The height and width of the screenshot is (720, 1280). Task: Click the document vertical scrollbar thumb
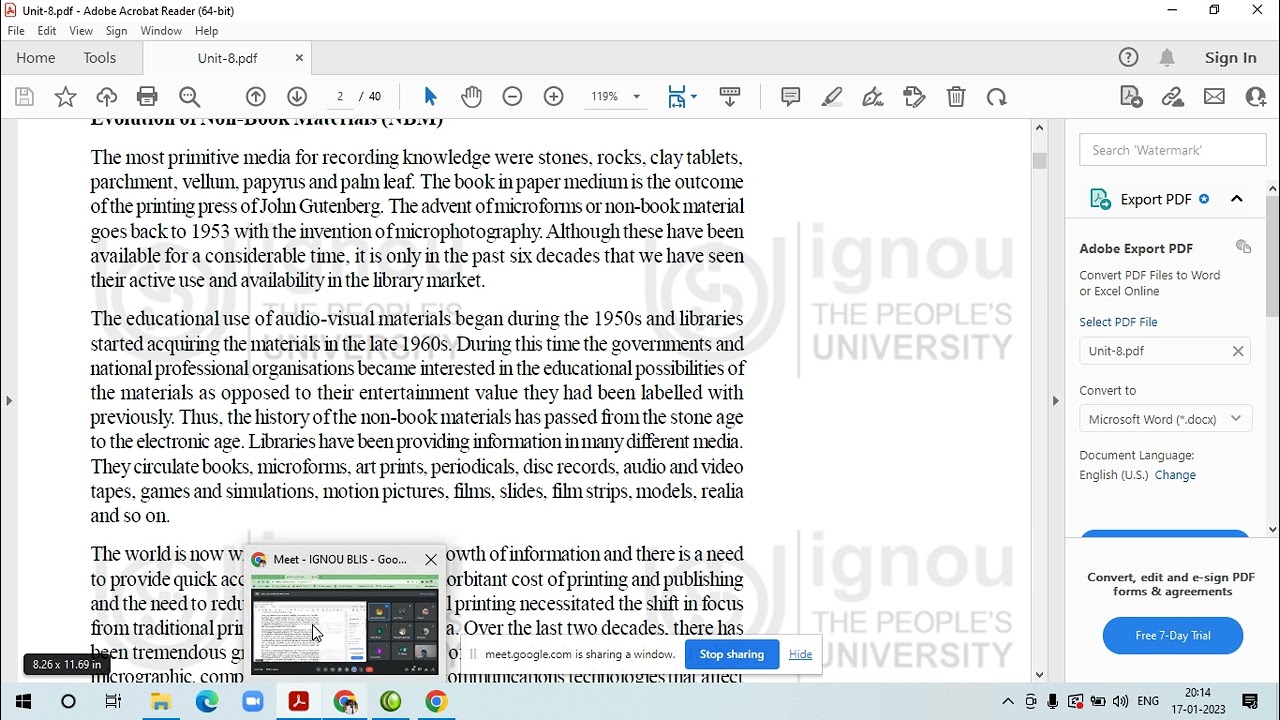tap(1039, 161)
